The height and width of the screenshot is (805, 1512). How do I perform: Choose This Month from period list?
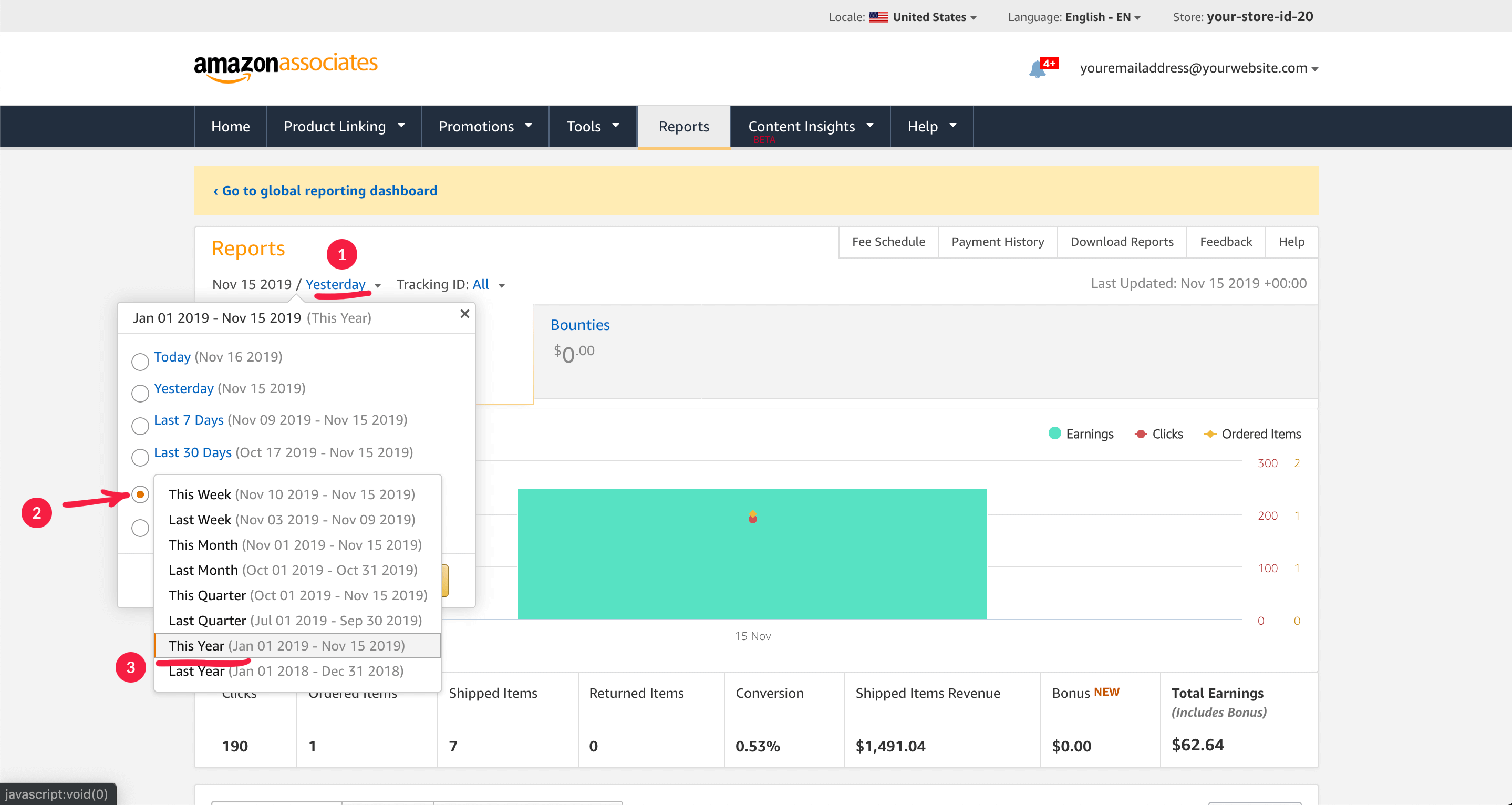point(297,545)
